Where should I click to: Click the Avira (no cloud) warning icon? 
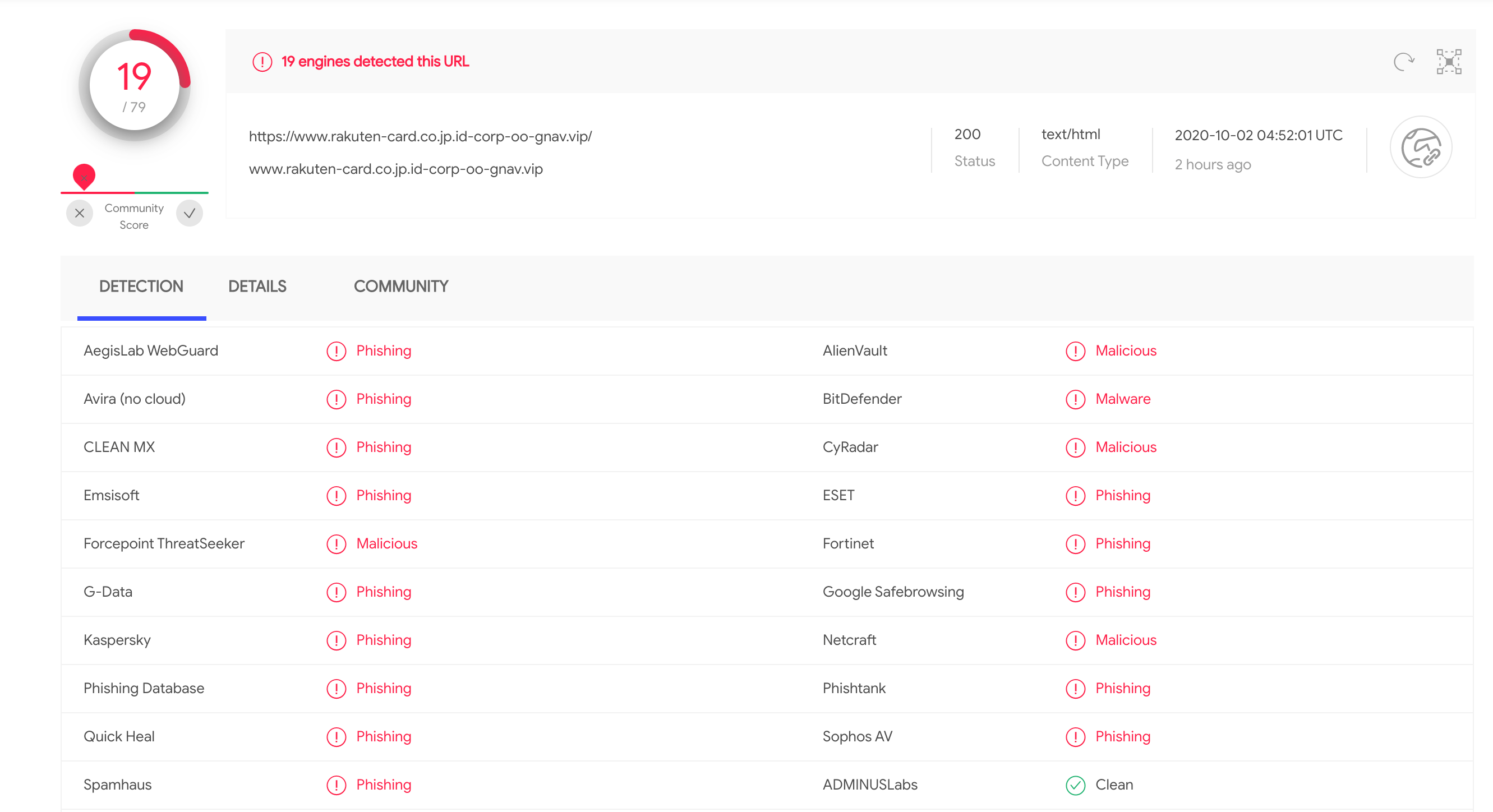tap(336, 399)
